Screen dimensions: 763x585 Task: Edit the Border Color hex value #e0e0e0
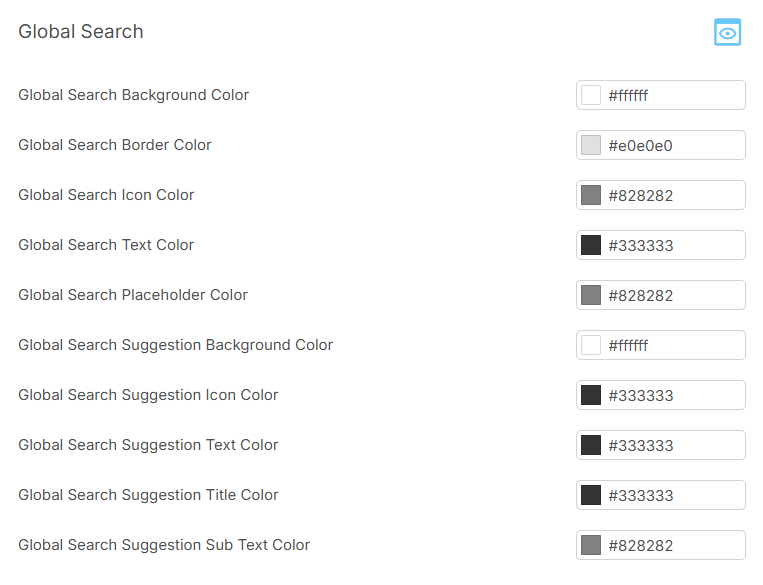point(672,145)
